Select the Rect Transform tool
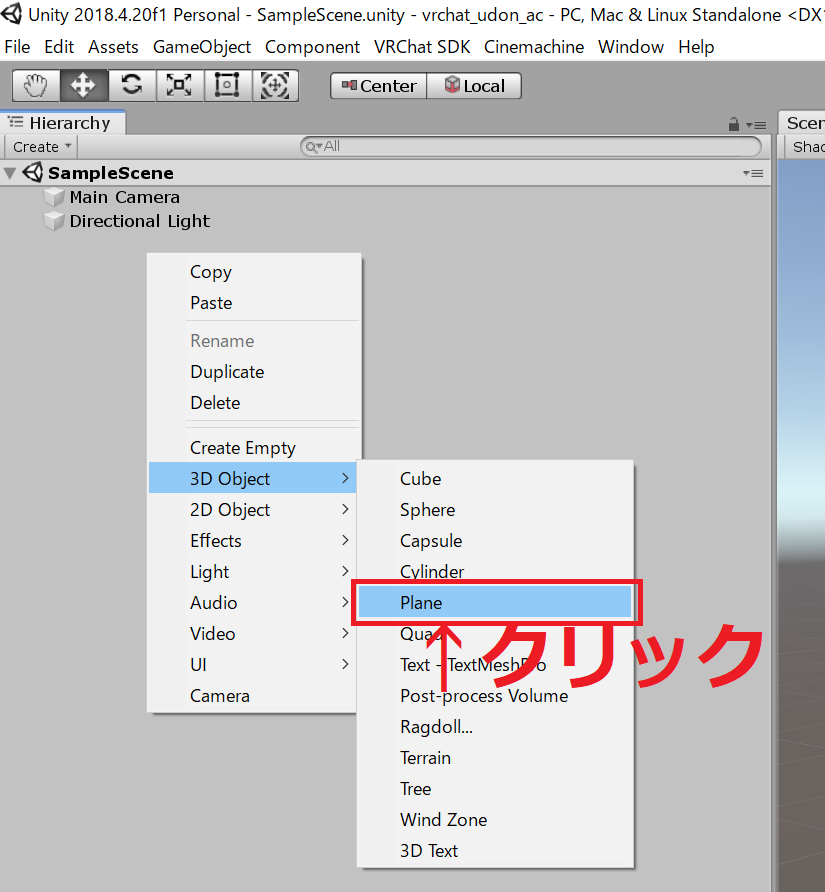The height and width of the screenshot is (892, 825). click(x=227, y=86)
